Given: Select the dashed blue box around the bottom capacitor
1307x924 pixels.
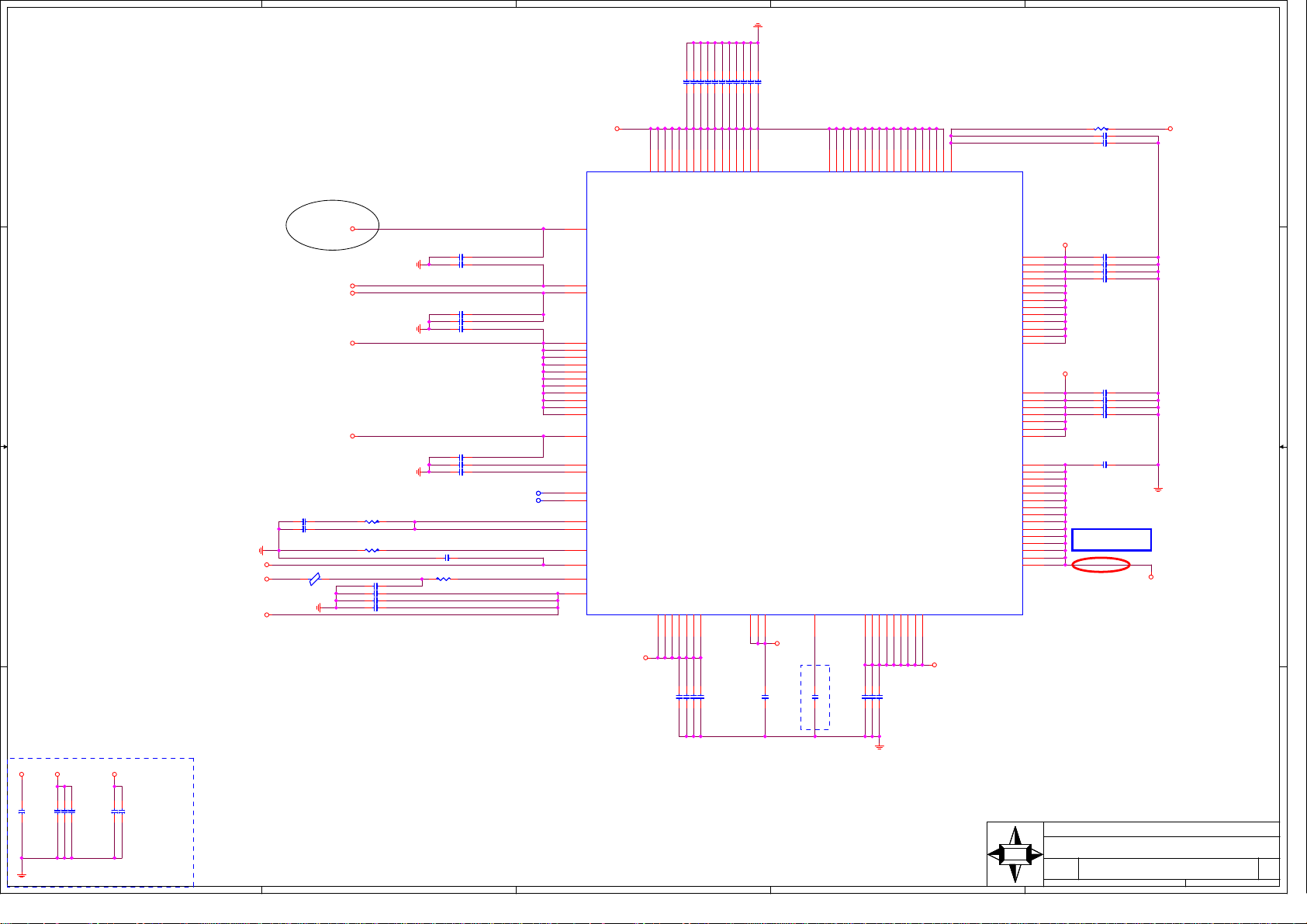Looking at the screenshot, I should coord(814,697).
